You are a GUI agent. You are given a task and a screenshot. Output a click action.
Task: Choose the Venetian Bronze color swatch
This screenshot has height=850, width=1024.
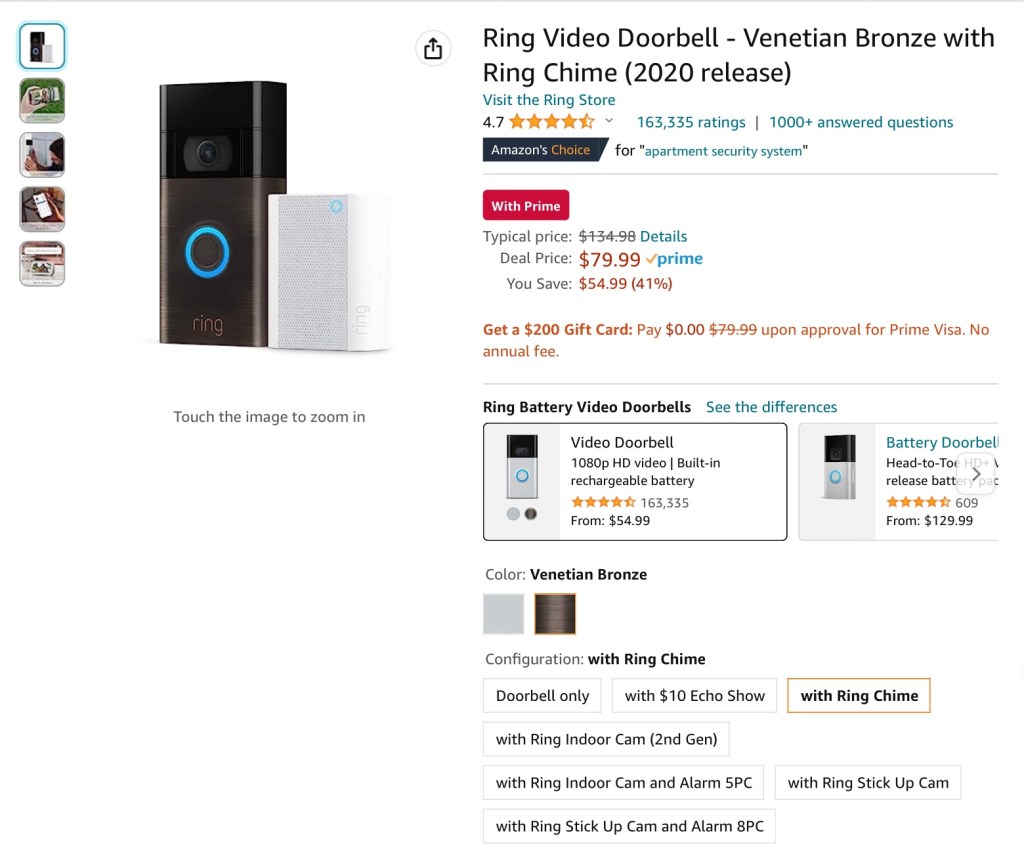tap(555, 614)
